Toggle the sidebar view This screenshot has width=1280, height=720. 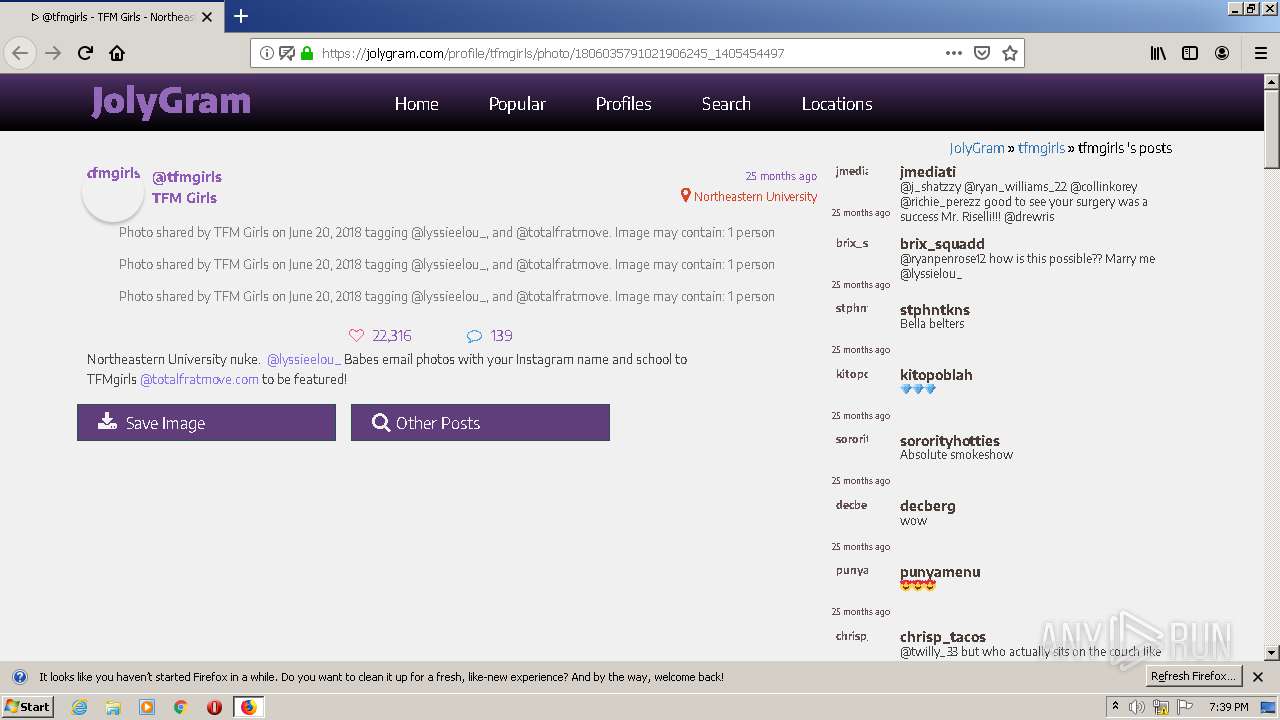point(1190,53)
